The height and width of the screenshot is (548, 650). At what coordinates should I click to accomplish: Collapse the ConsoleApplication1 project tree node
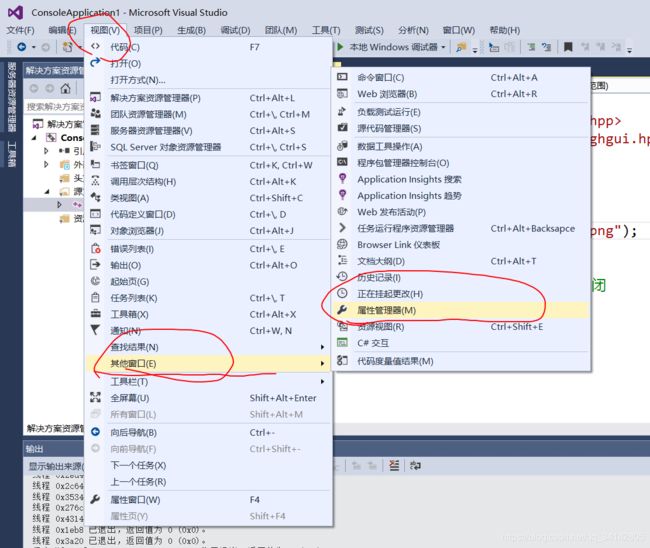34,138
